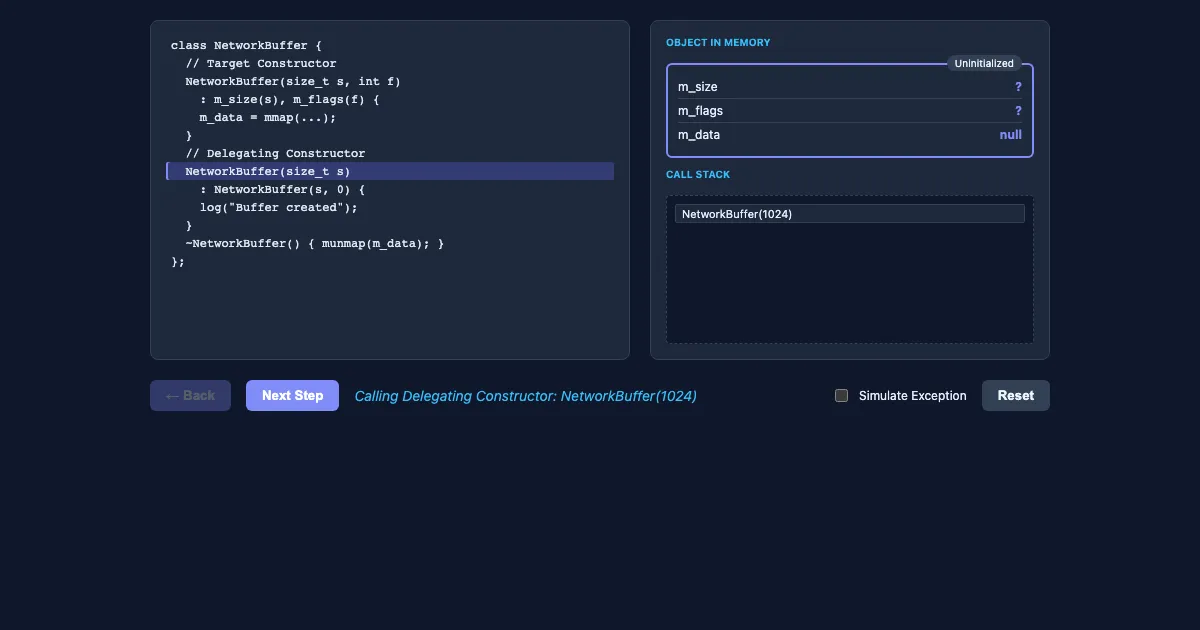Click the ': m_size(s), m_flags(f) {' line
1200x630 pixels.
[x=290, y=100]
